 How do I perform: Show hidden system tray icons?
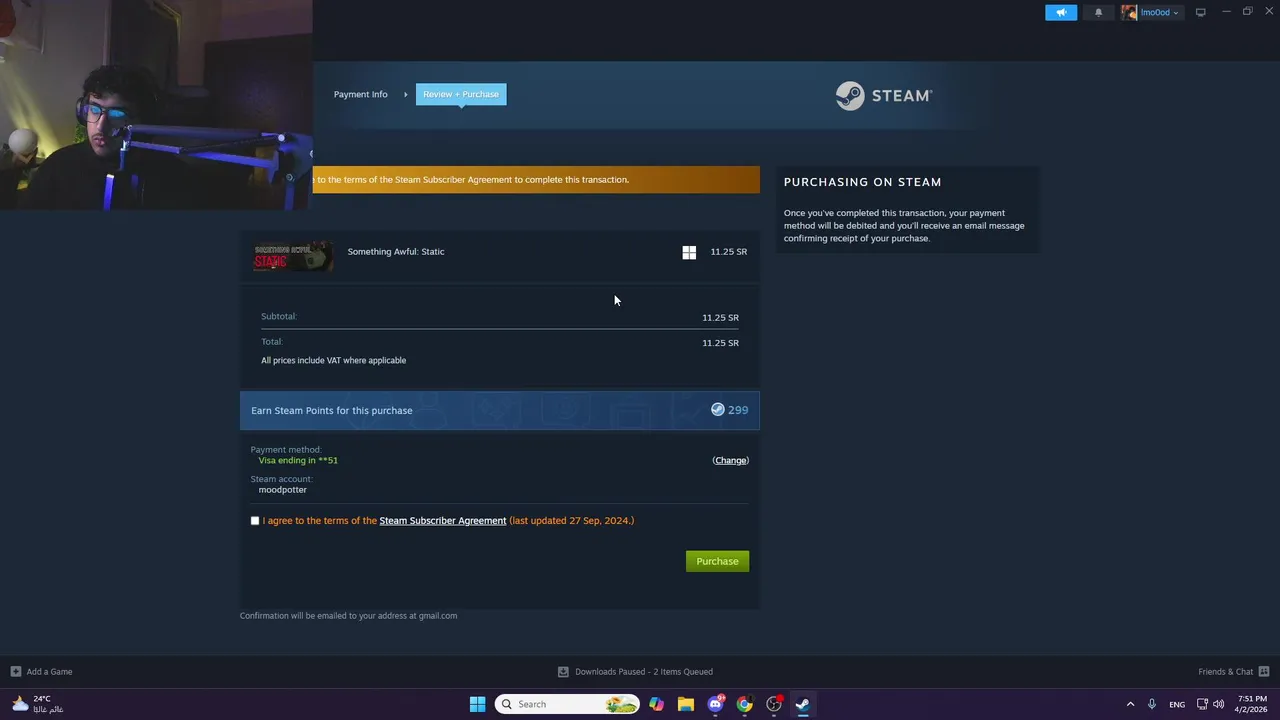point(1130,704)
